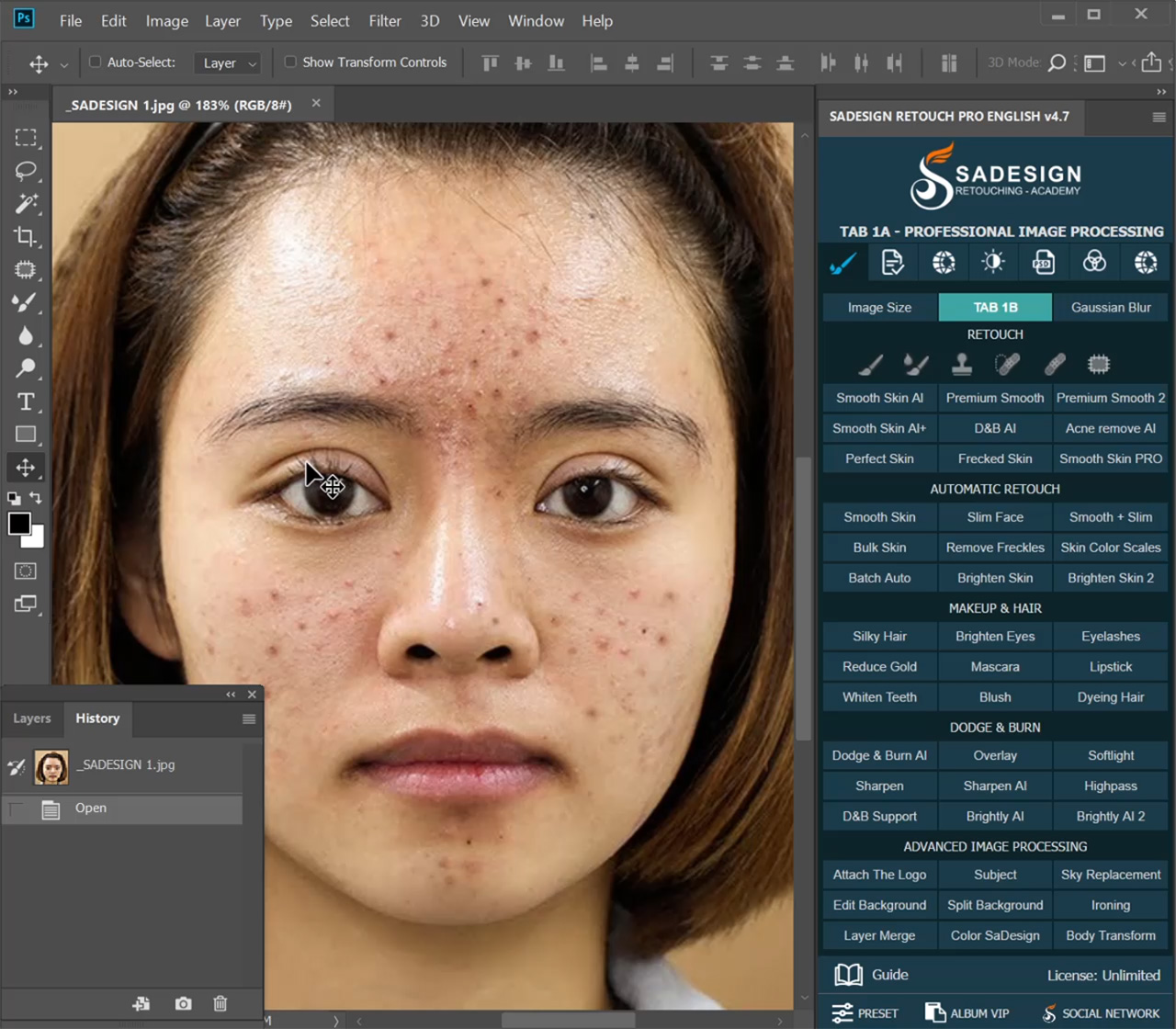Create new snapshot with camera icon

(184, 1003)
